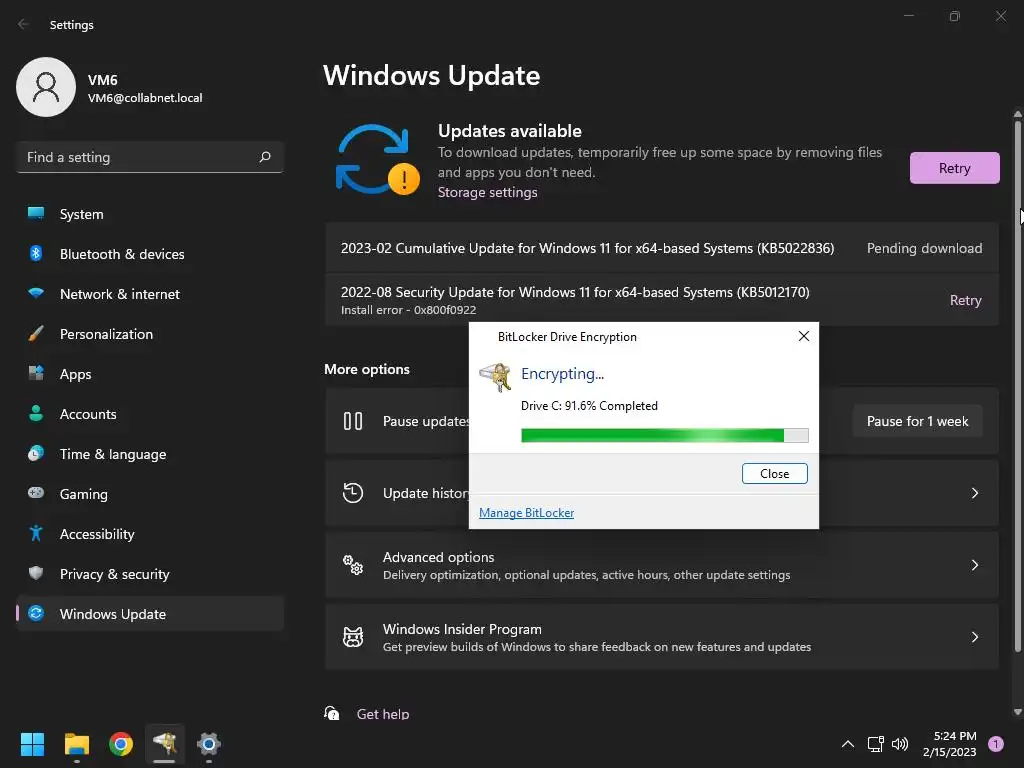Open the Manage BitLocker link

click(x=526, y=513)
